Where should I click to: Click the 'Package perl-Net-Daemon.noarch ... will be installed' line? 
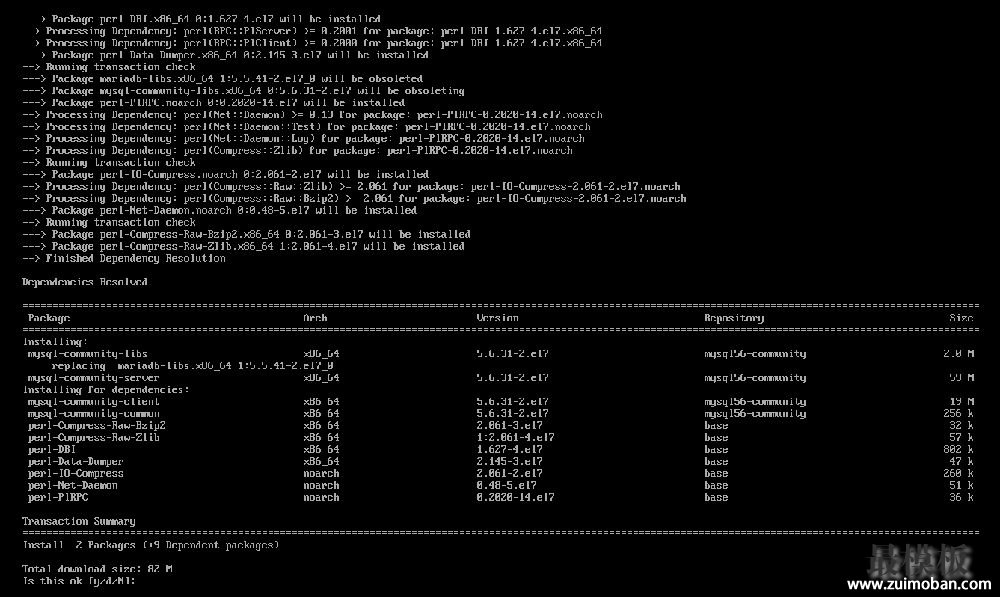click(x=219, y=210)
